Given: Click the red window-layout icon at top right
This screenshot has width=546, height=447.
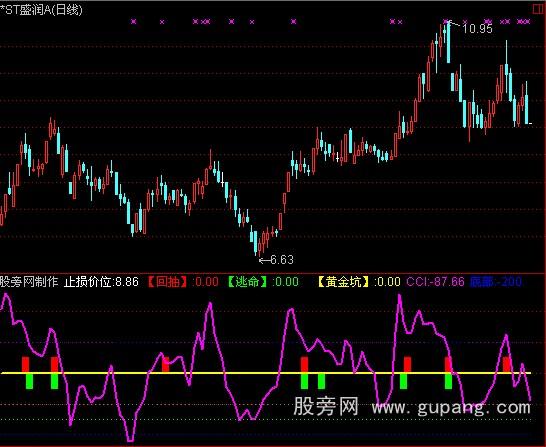Looking at the screenshot, I should point(539,9).
